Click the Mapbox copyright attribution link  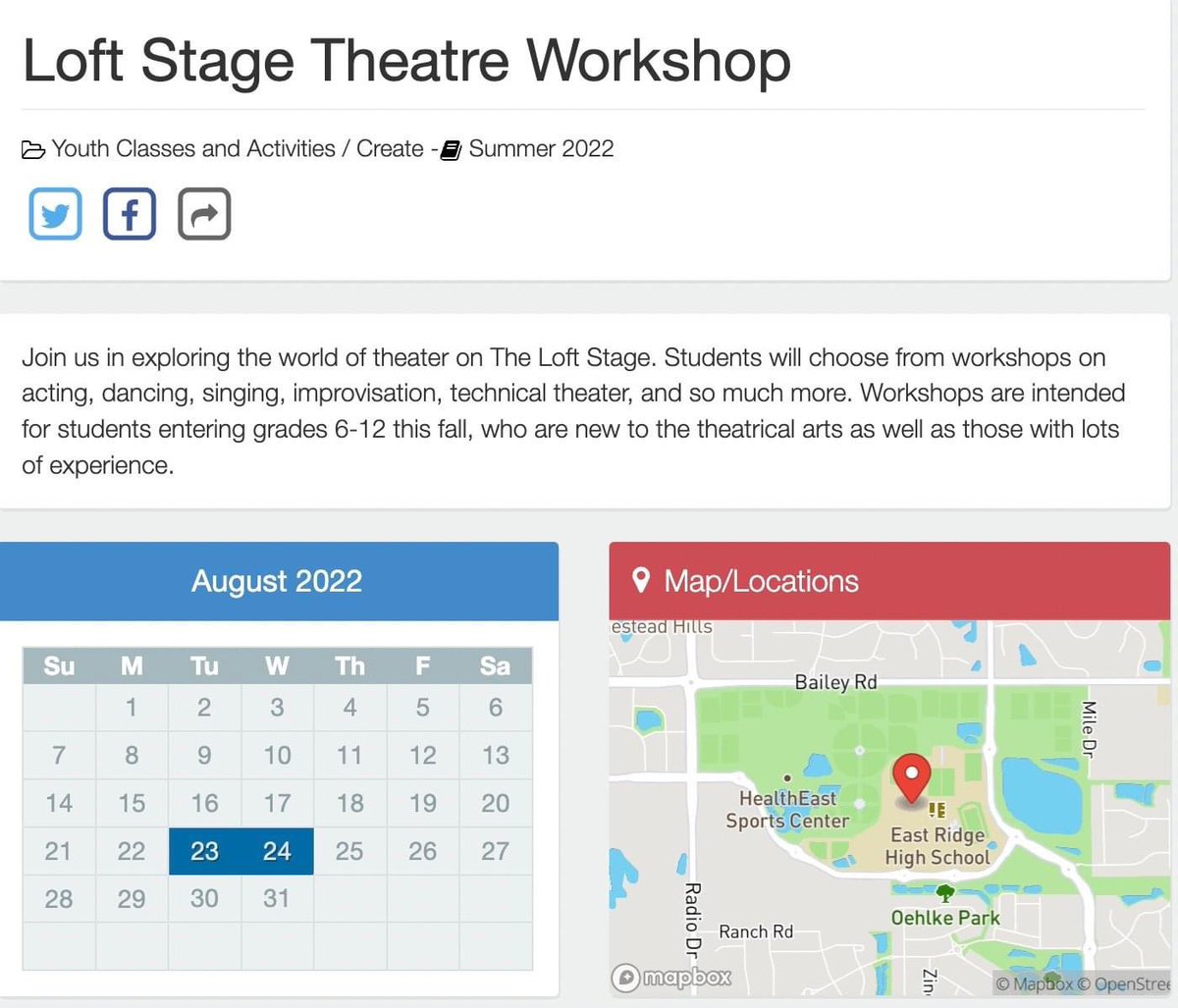click(x=1038, y=982)
